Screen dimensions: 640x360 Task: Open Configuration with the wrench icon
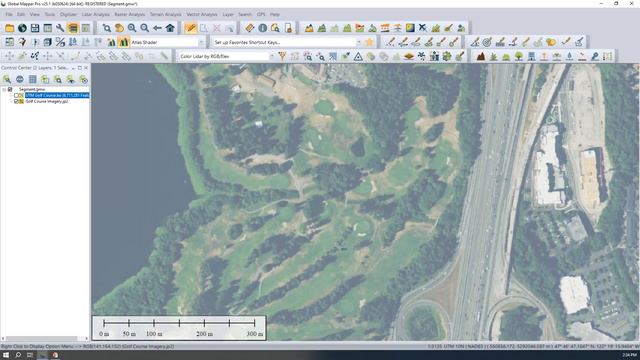[x=60, y=28]
